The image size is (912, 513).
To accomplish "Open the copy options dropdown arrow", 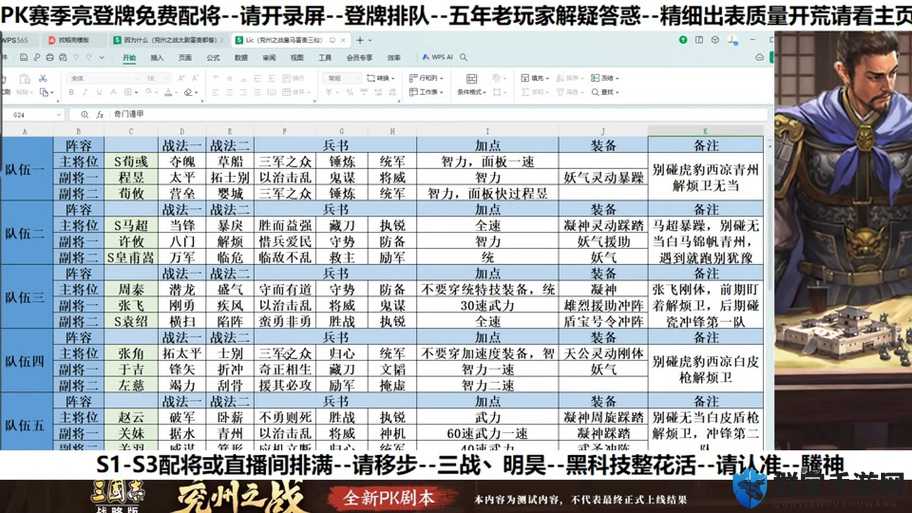I will [x=52, y=92].
